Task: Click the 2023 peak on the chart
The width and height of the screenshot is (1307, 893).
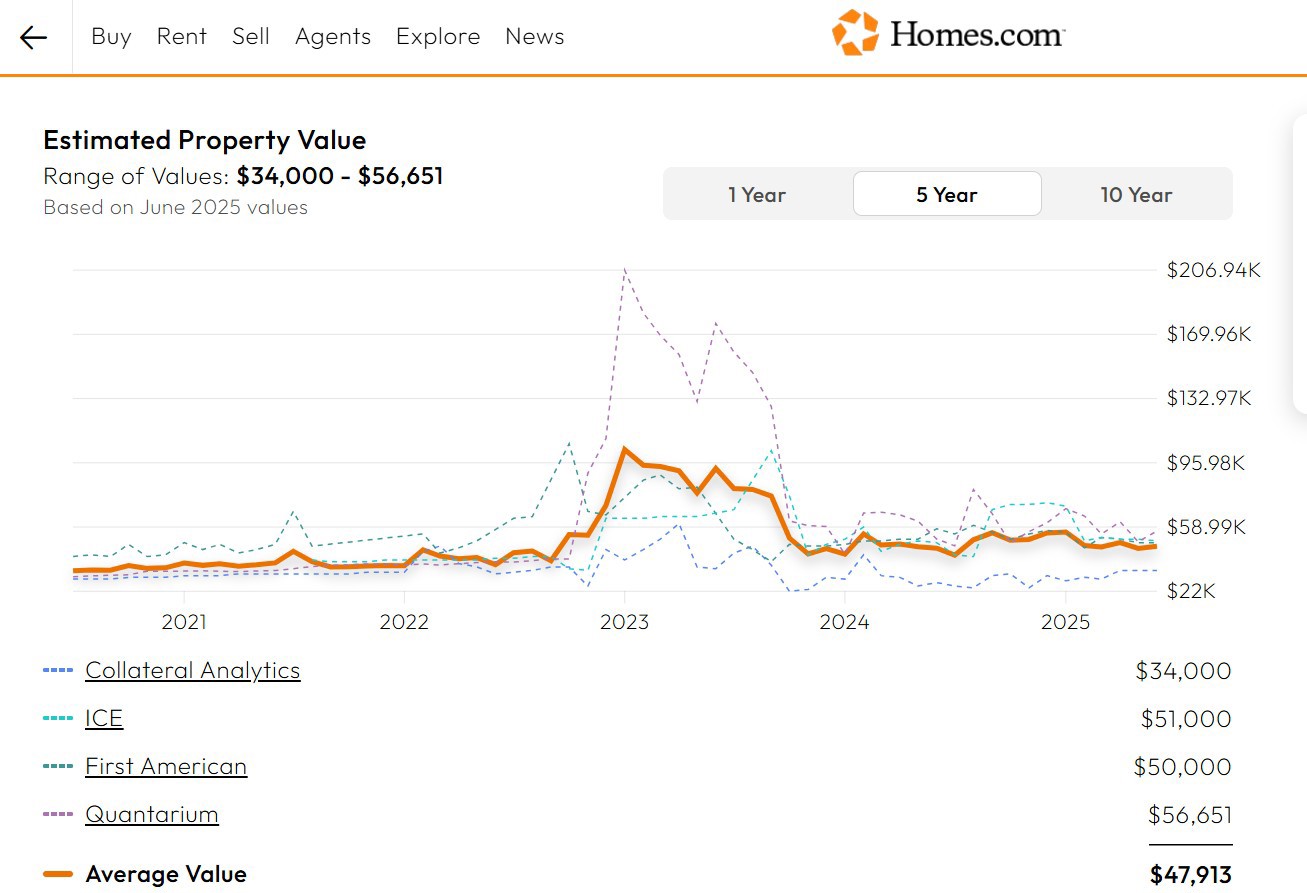Action: pos(624,448)
